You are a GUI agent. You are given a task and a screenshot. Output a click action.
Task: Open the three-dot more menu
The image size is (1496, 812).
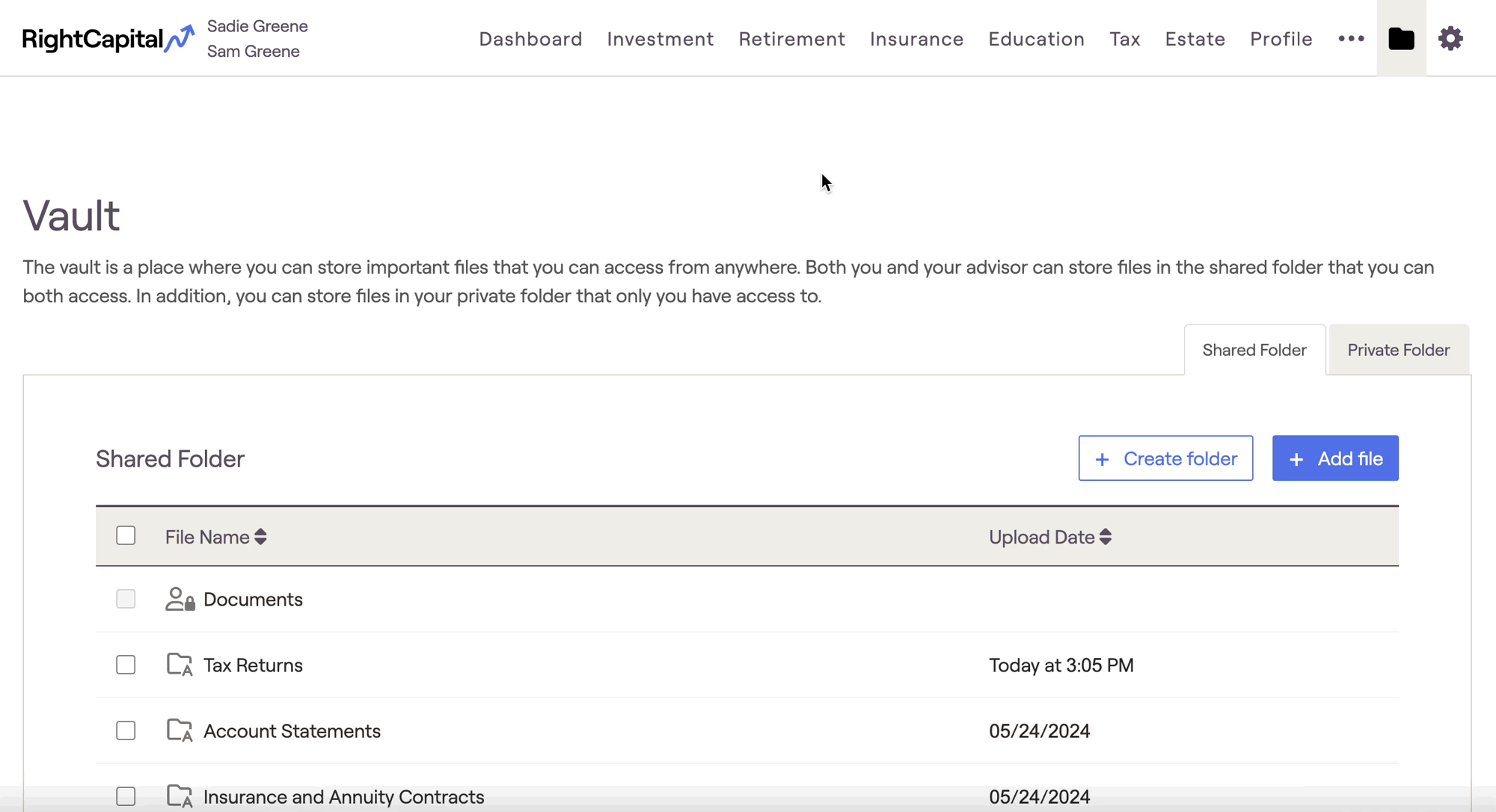coord(1351,38)
